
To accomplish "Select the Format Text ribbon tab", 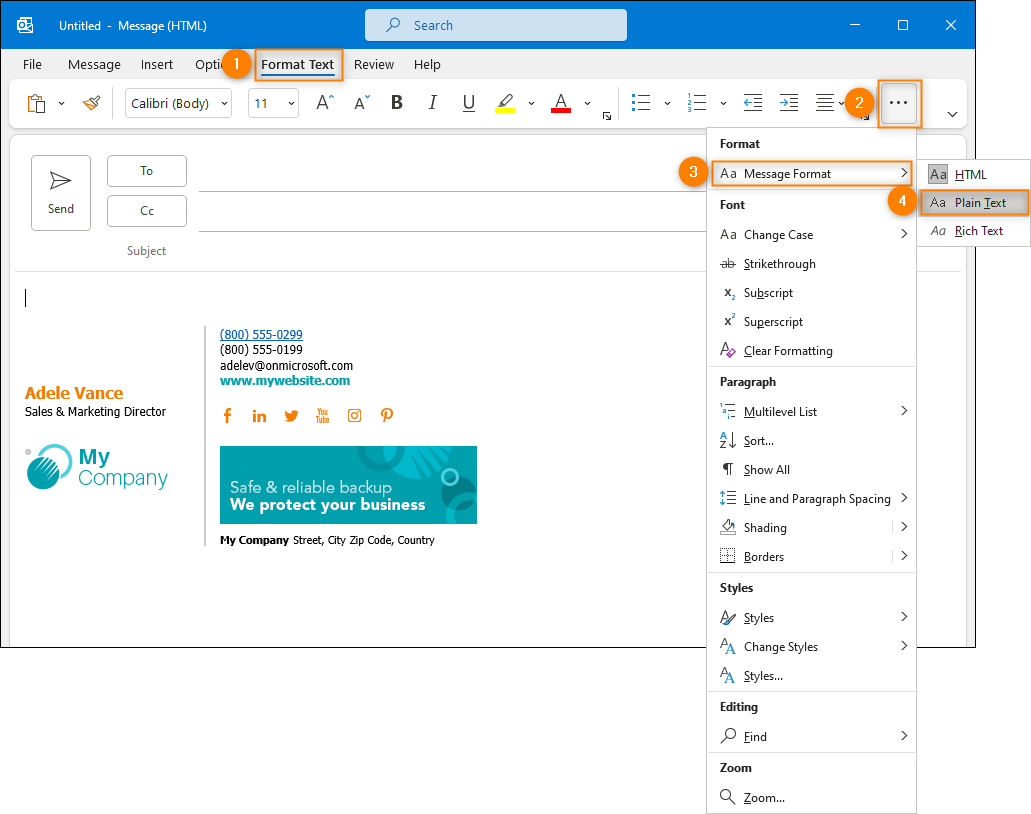I will click(298, 64).
